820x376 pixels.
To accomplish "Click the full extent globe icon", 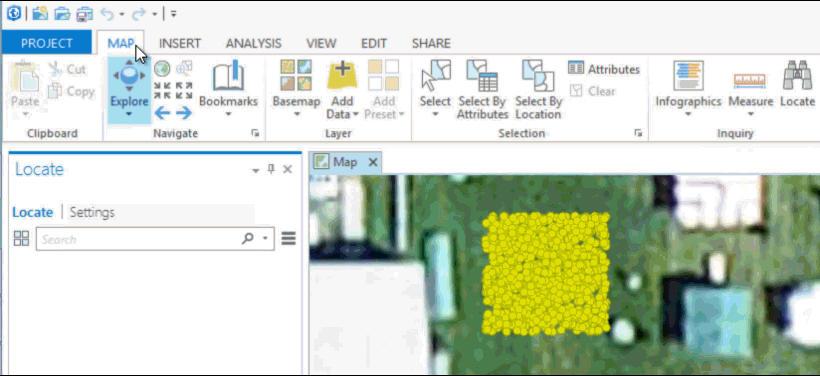I will [x=162, y=68].
